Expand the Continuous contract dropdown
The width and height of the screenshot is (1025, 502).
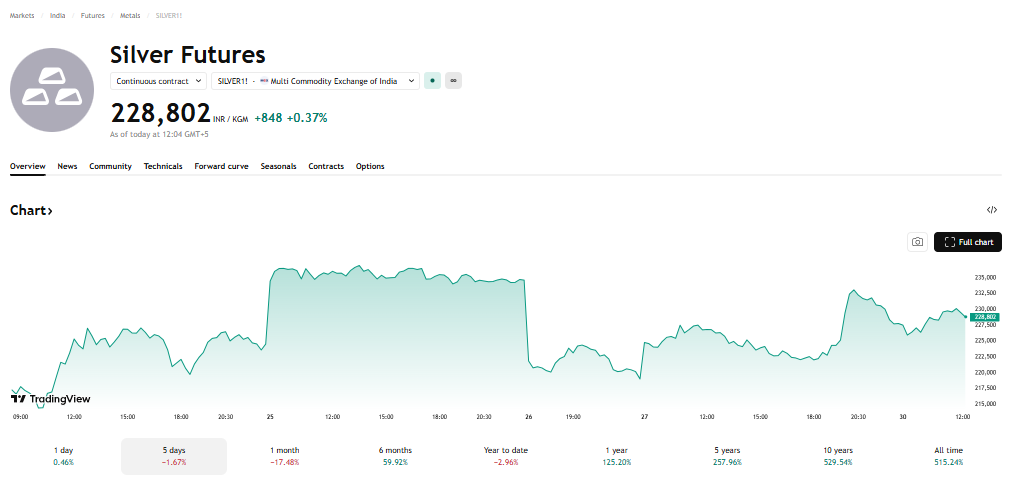(x=159, y=81)
